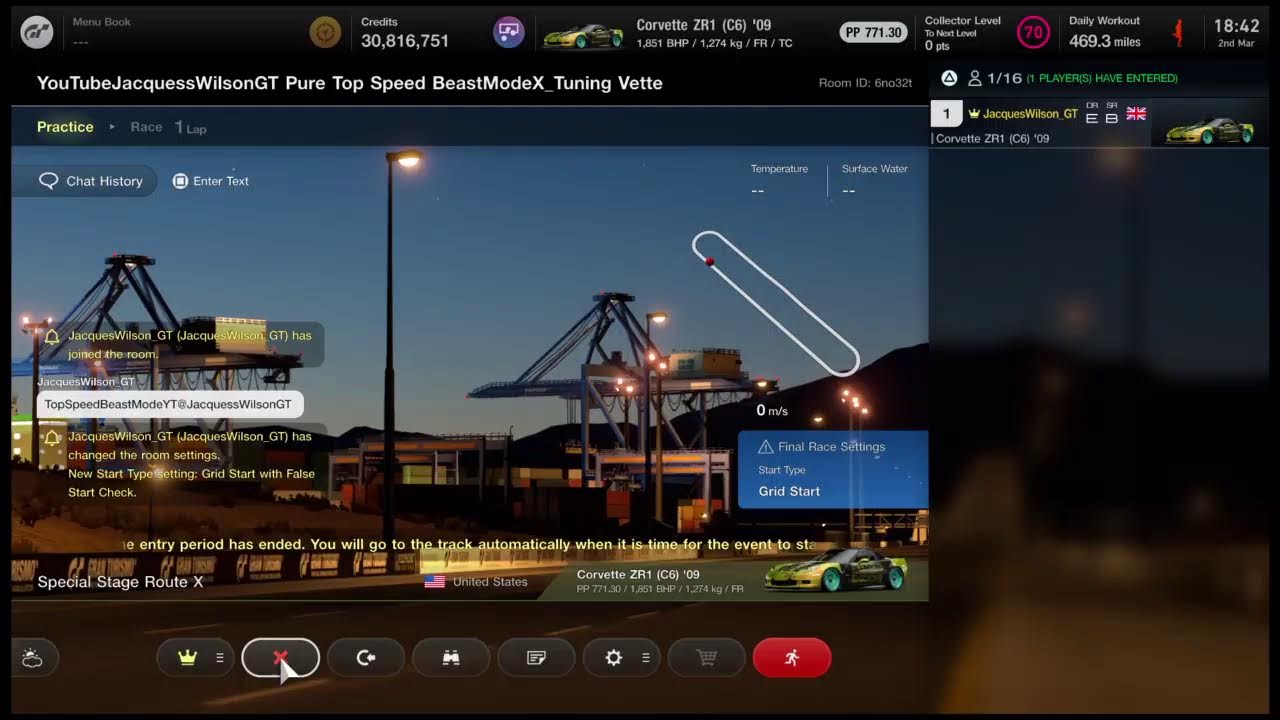
Task: Click the bell icon for room settings changed
Action: pos(52,438)
